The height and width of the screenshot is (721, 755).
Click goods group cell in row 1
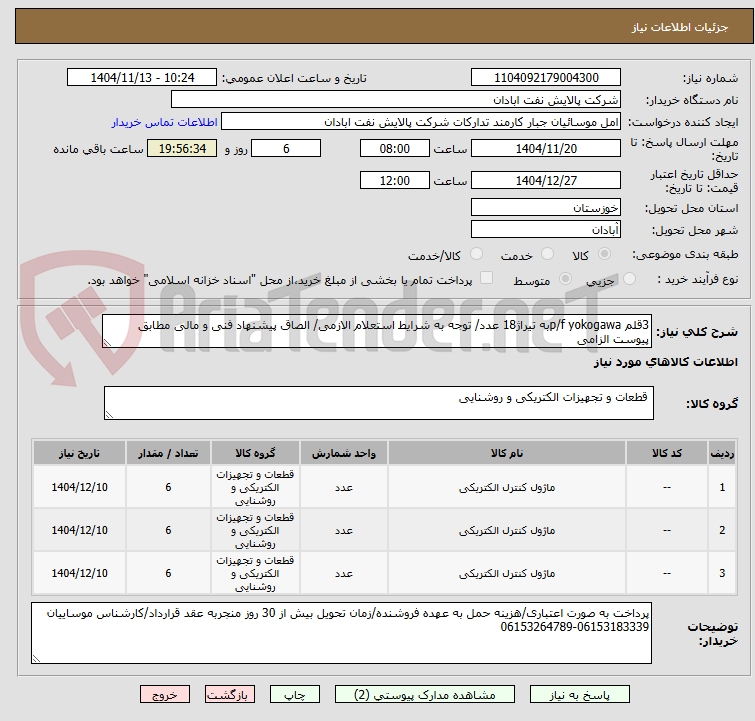pyautogui.click(x=255, y=487)
